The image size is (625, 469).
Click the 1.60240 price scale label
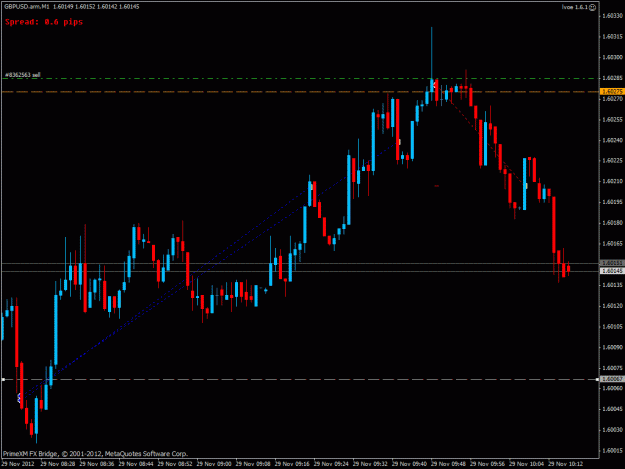click(613, 140)
